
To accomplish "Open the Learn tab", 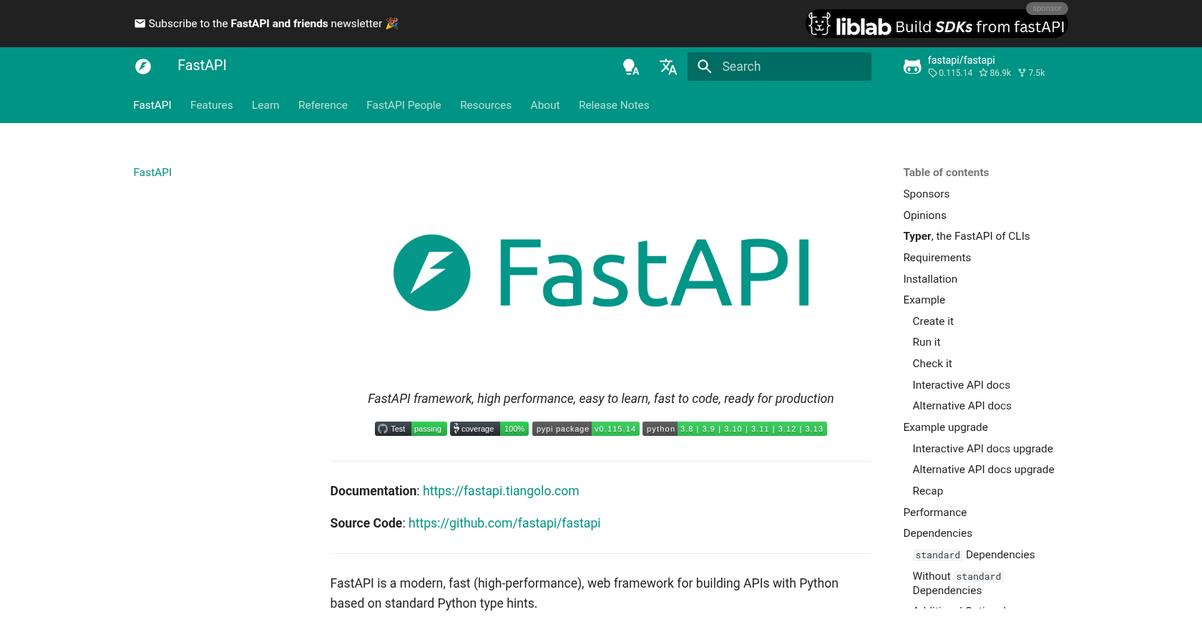I will pos(265,105).
